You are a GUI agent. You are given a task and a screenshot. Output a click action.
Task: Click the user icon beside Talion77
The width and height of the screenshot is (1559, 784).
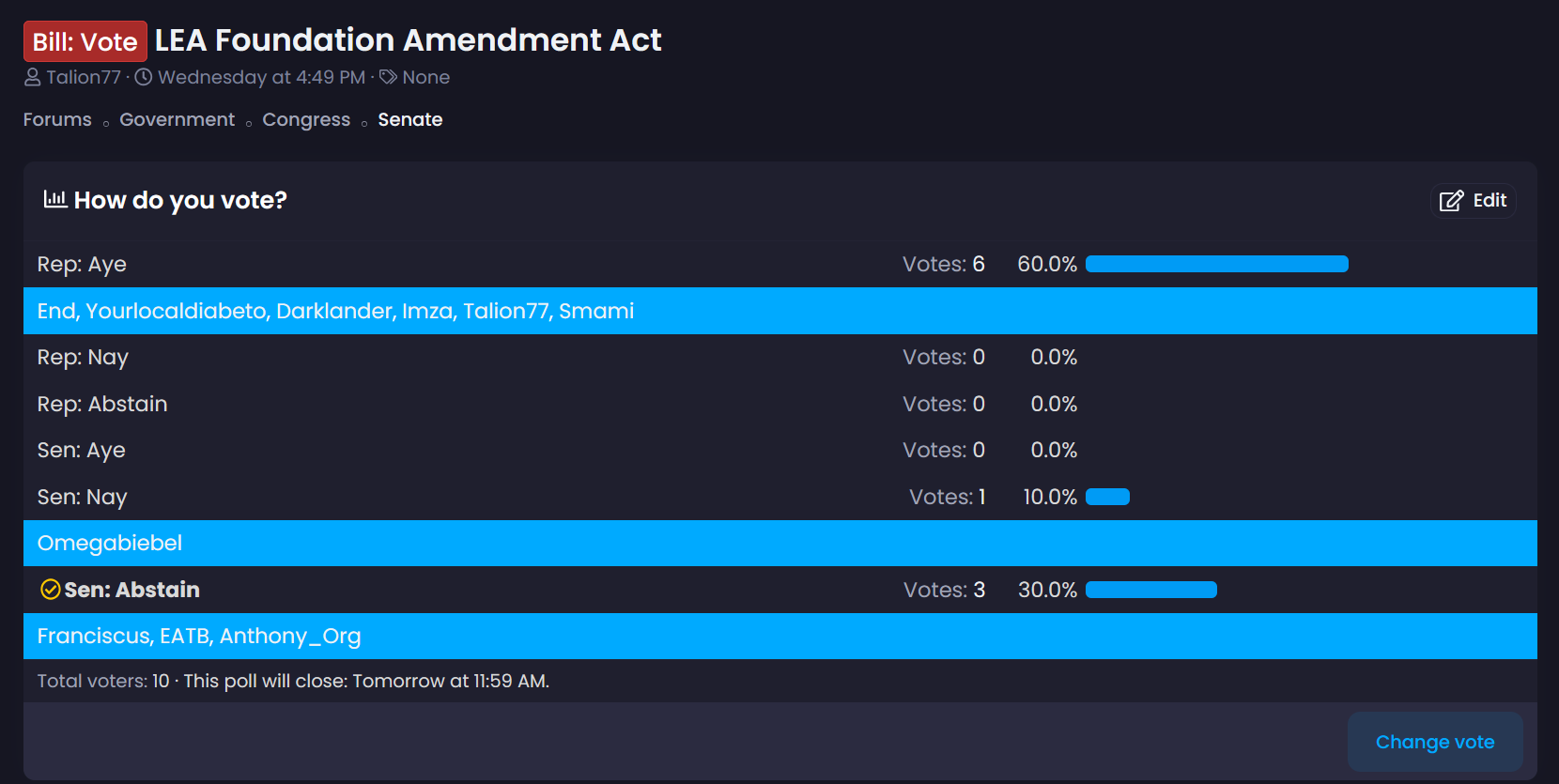click(x=33, y=77)
